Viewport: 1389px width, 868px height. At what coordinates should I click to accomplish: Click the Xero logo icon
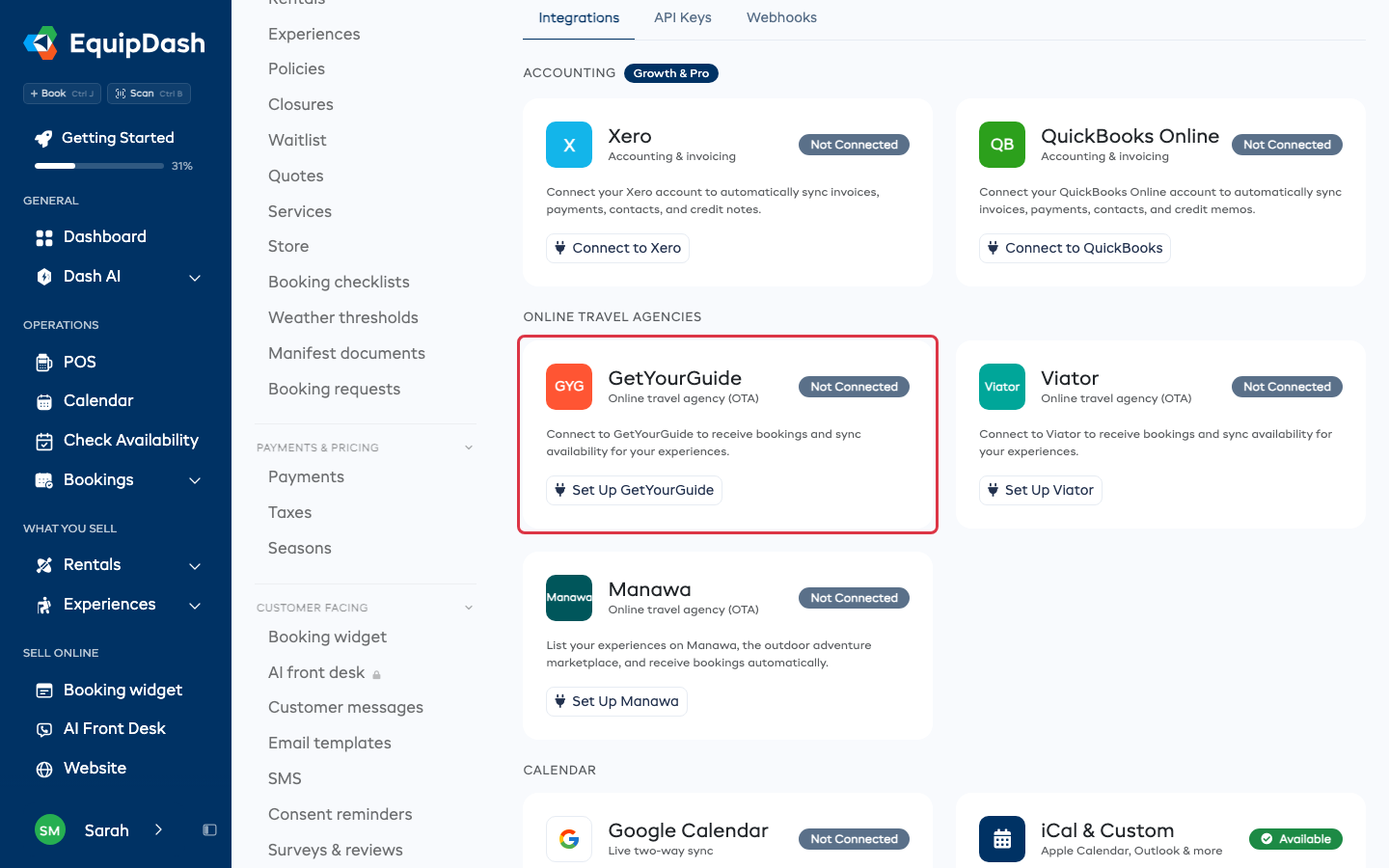[x=569, y=145]
